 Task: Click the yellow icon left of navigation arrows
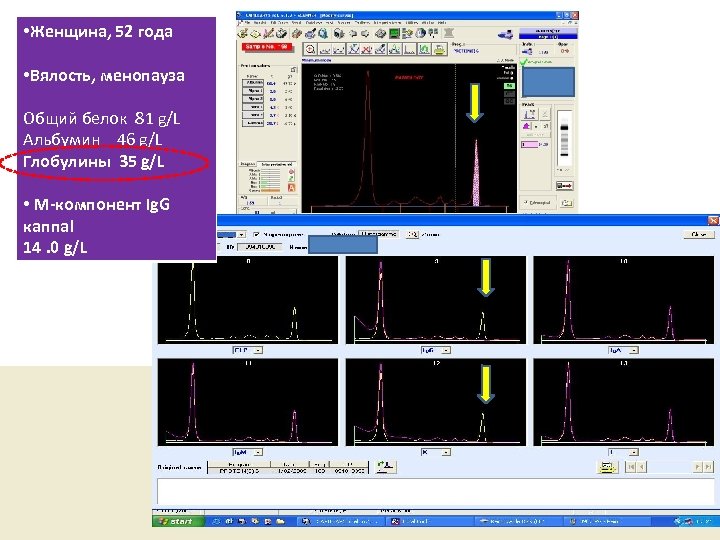pyautogui.click(x=607, y=467)
